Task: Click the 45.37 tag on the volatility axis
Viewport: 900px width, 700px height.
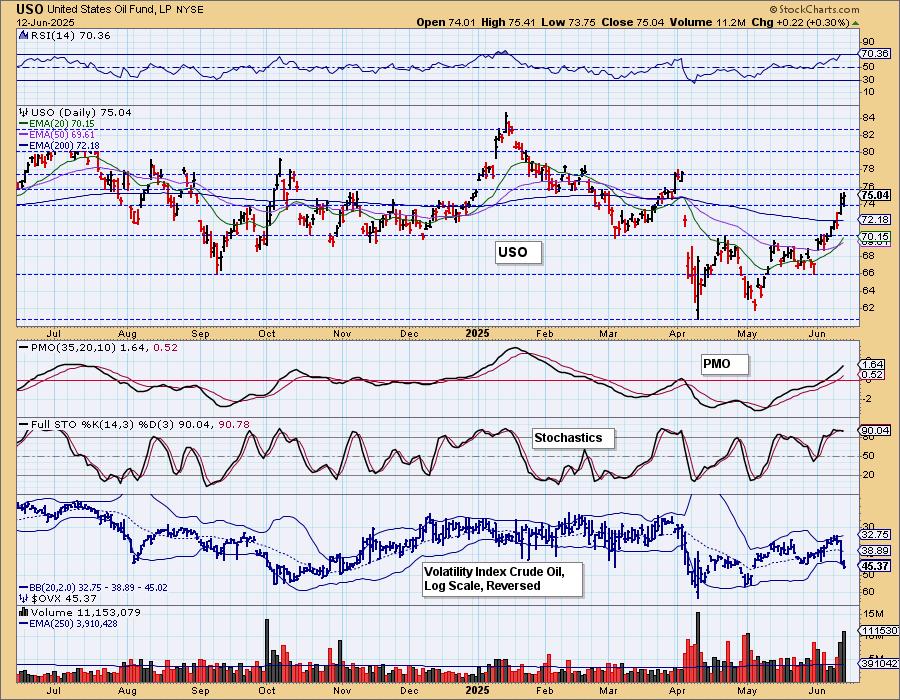Action: (x=875, y=566)
